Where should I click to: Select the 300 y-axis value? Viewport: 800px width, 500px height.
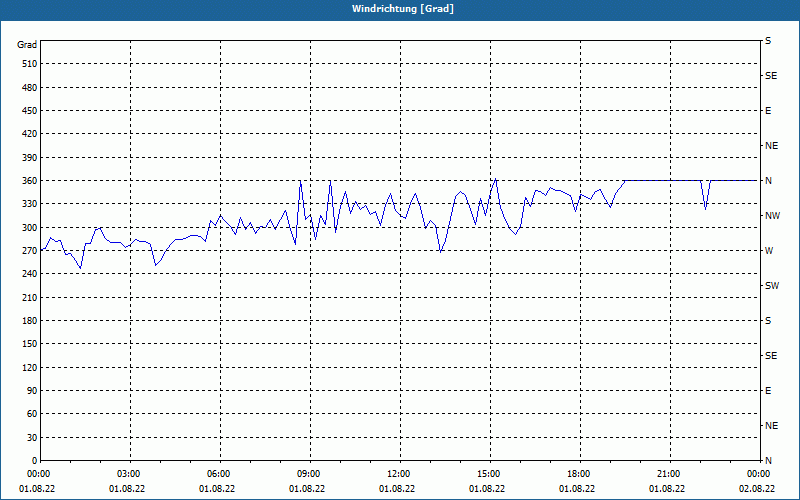click(x=30, y=227)
